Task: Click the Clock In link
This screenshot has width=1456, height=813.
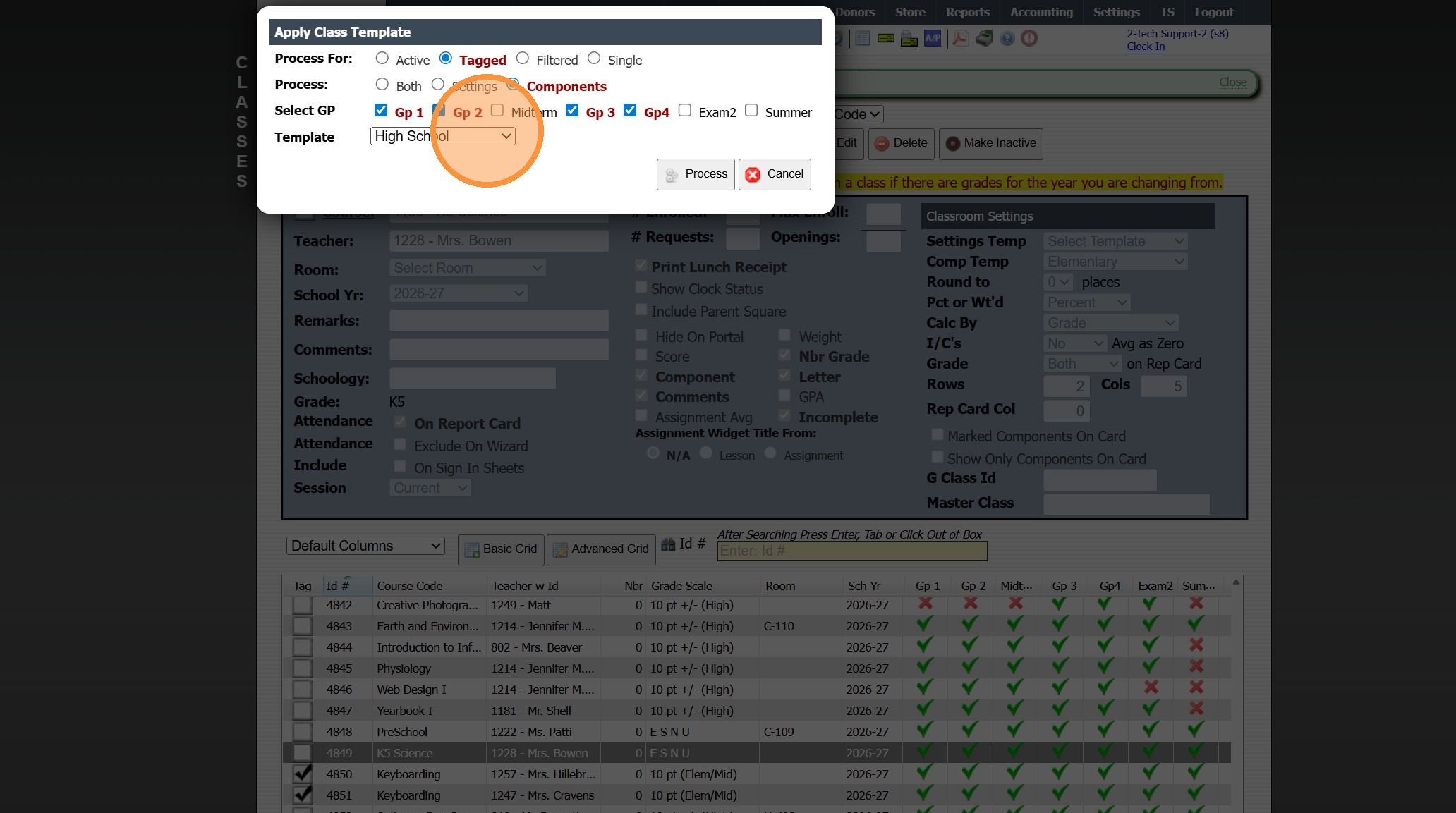Action: pyautogui.click(x=1146, y=47)
